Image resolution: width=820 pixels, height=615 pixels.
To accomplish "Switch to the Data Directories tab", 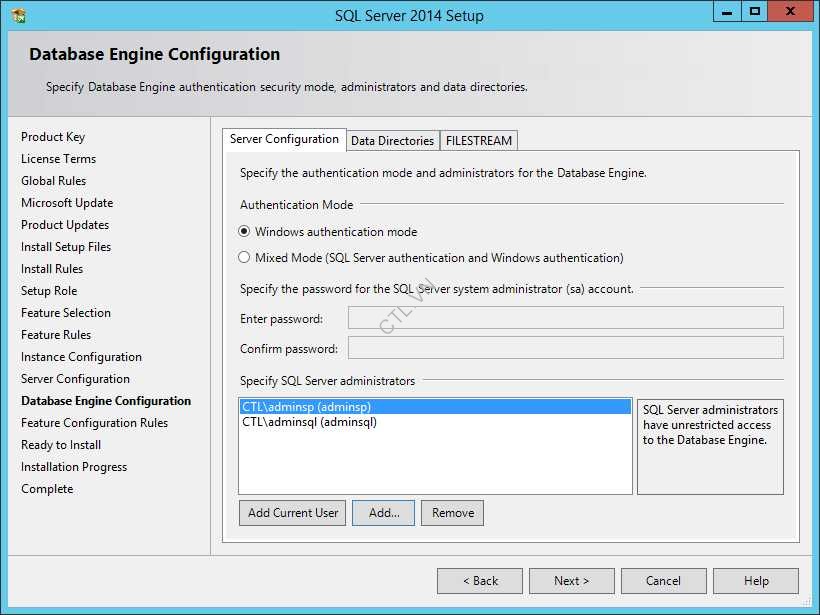I will point(392,140).
